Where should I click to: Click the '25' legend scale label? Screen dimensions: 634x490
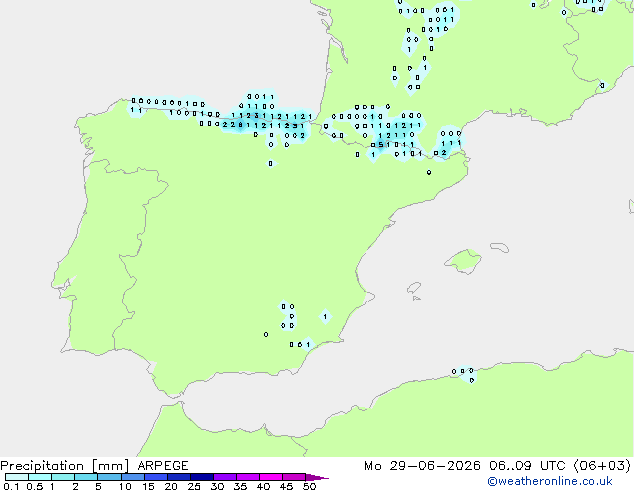[194, 486]
